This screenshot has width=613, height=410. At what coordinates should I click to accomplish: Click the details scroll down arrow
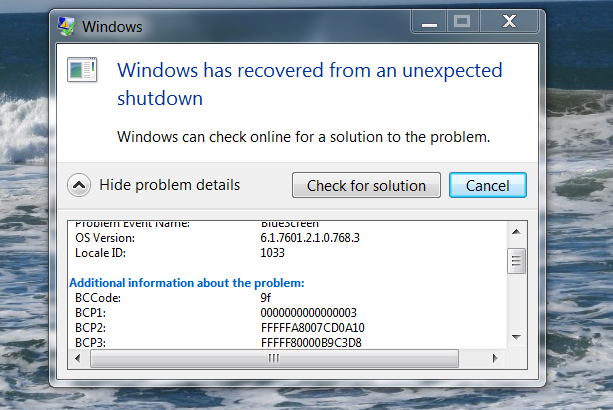point(516,337)
